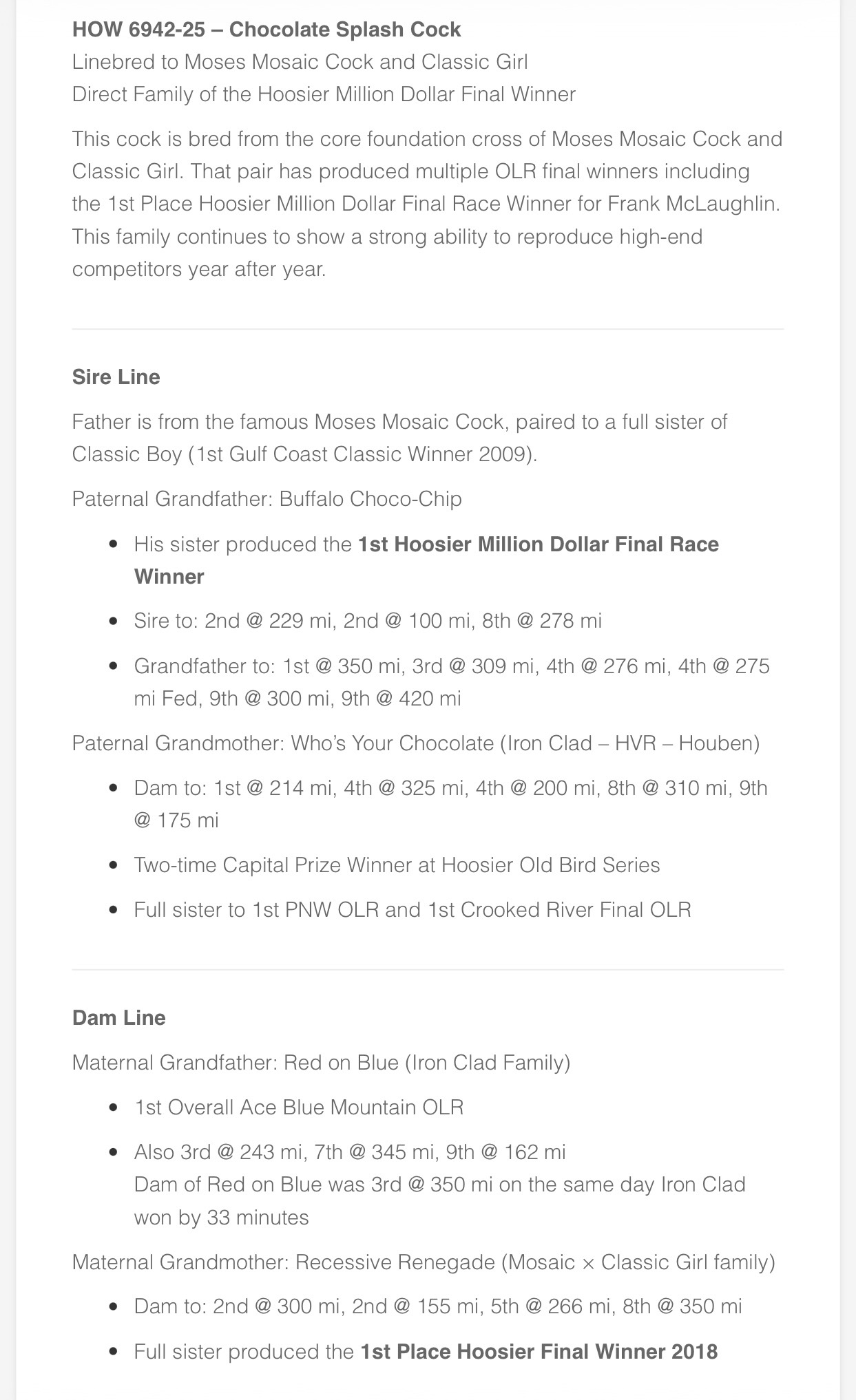Click bullet Dam to 1st @ 214 mi
The width and height of the screenshot is (856, 1400).
coord(451,804)
